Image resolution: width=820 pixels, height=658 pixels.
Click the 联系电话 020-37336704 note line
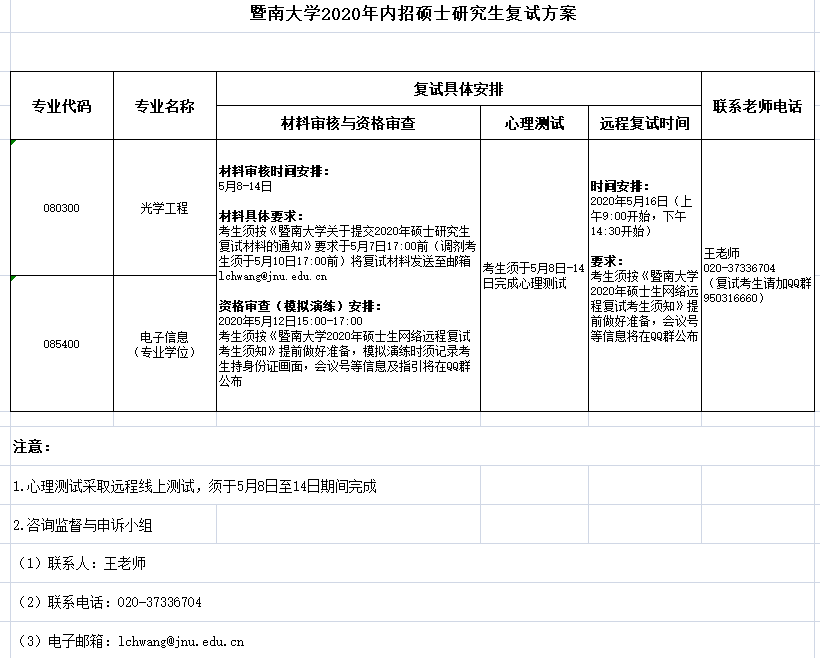pos(110,602)
